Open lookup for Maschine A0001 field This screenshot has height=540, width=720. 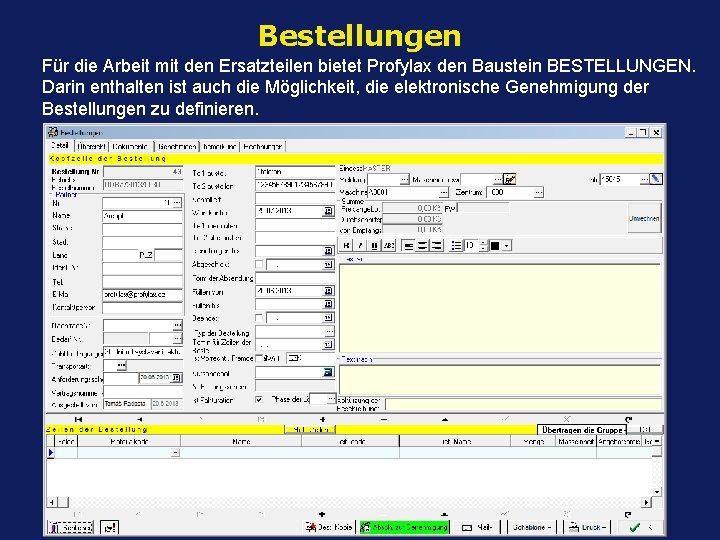[x=444, y=192]
